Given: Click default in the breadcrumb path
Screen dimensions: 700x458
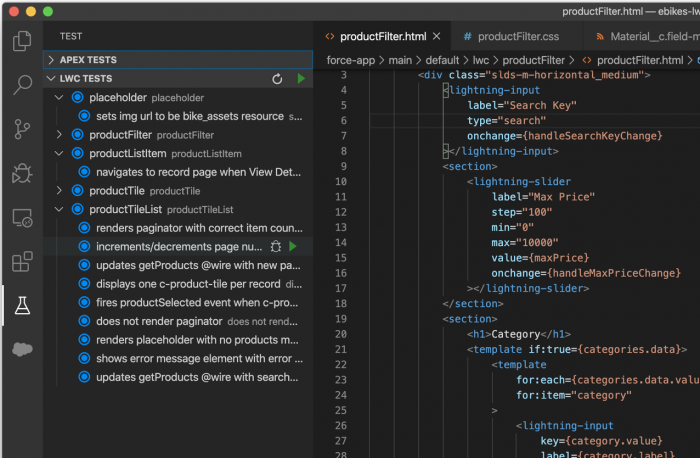Looking at the screenshot, I should tap(442, 60).
